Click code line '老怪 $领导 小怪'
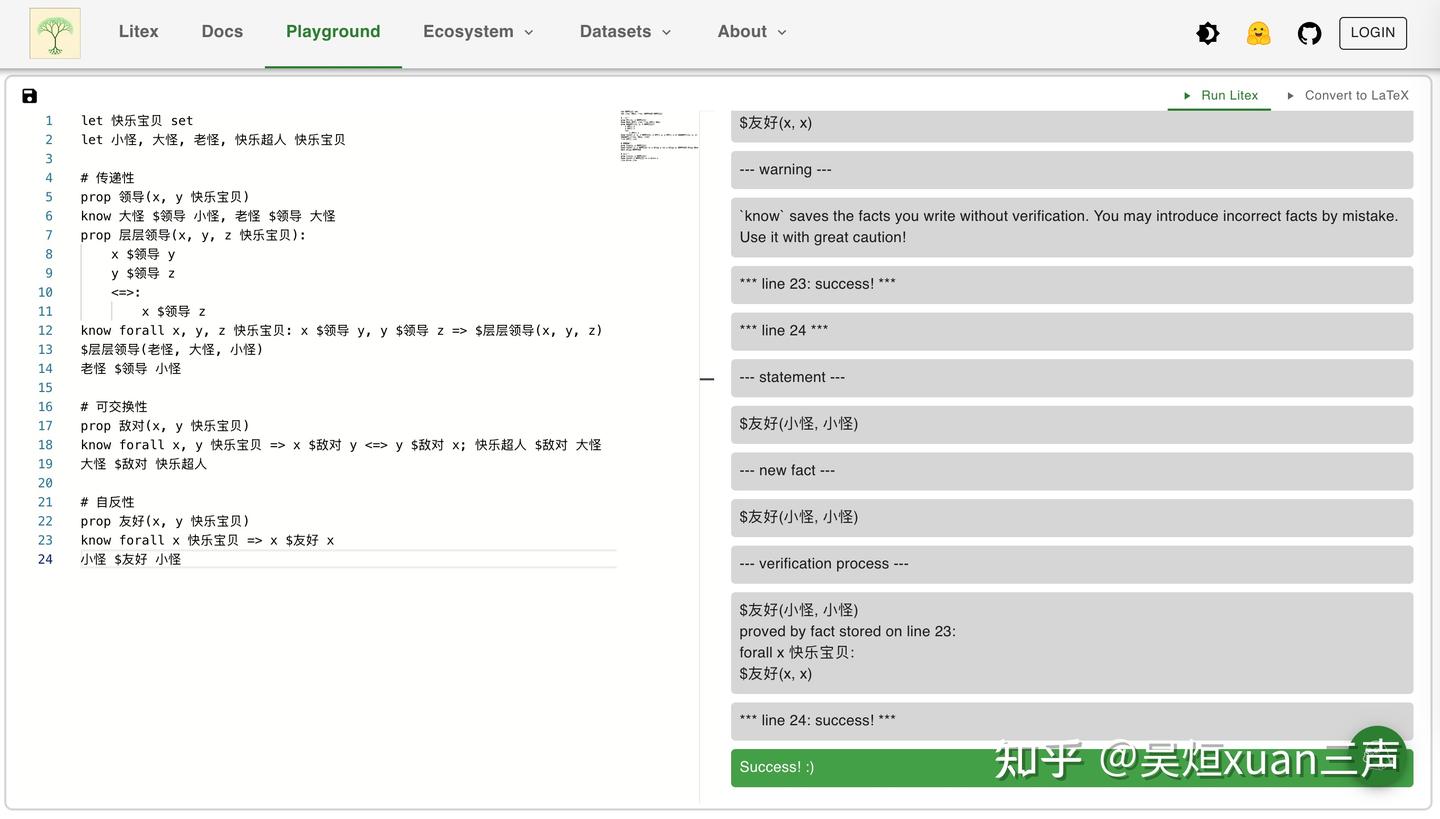Viewport: 1440px width, 819px height. 131,369
